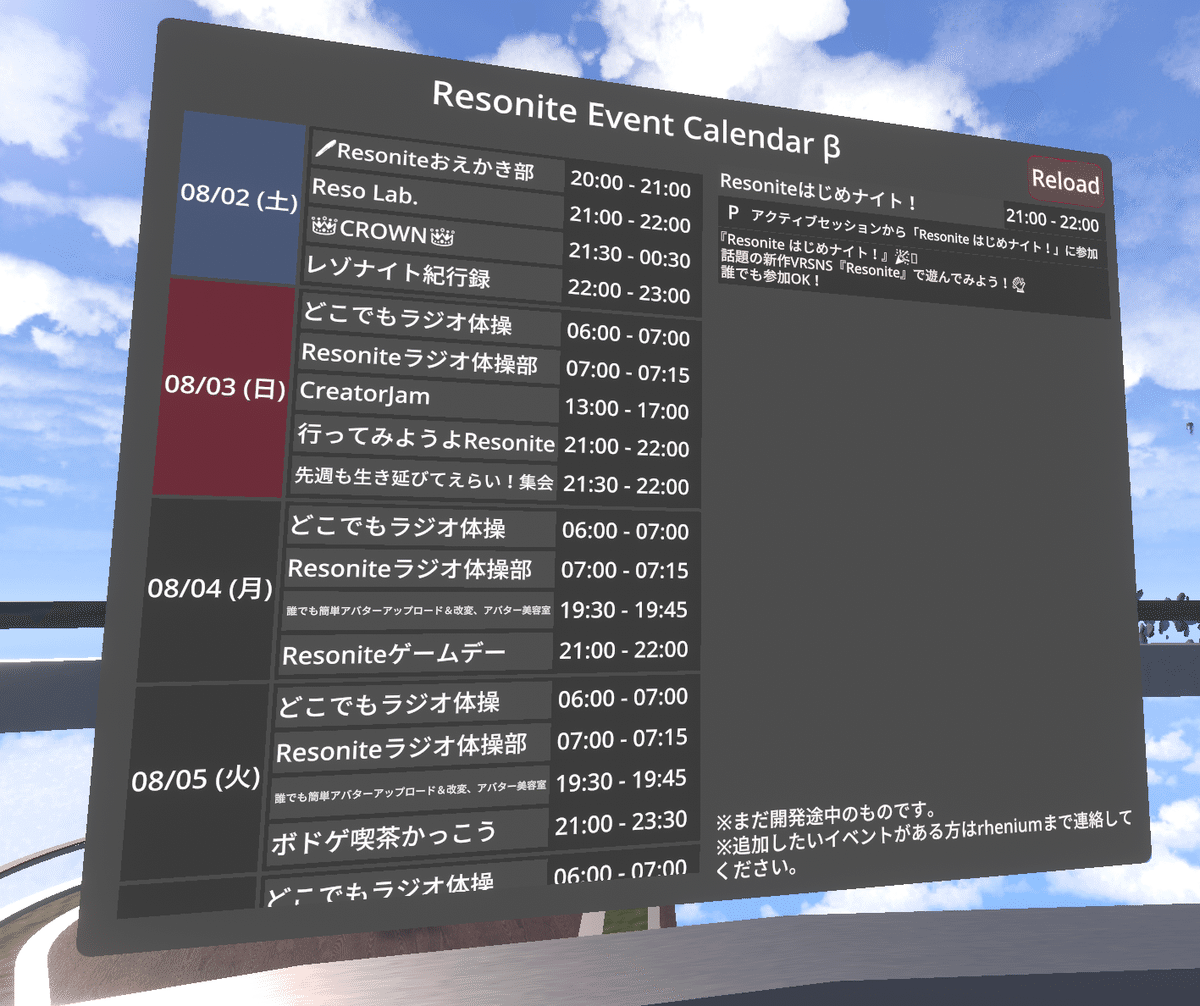Open 行ってみようよResonite event
Image resolution: width=1200 pixels, height=1006 pixels.
pyautogui.click(x=420, y=442)
